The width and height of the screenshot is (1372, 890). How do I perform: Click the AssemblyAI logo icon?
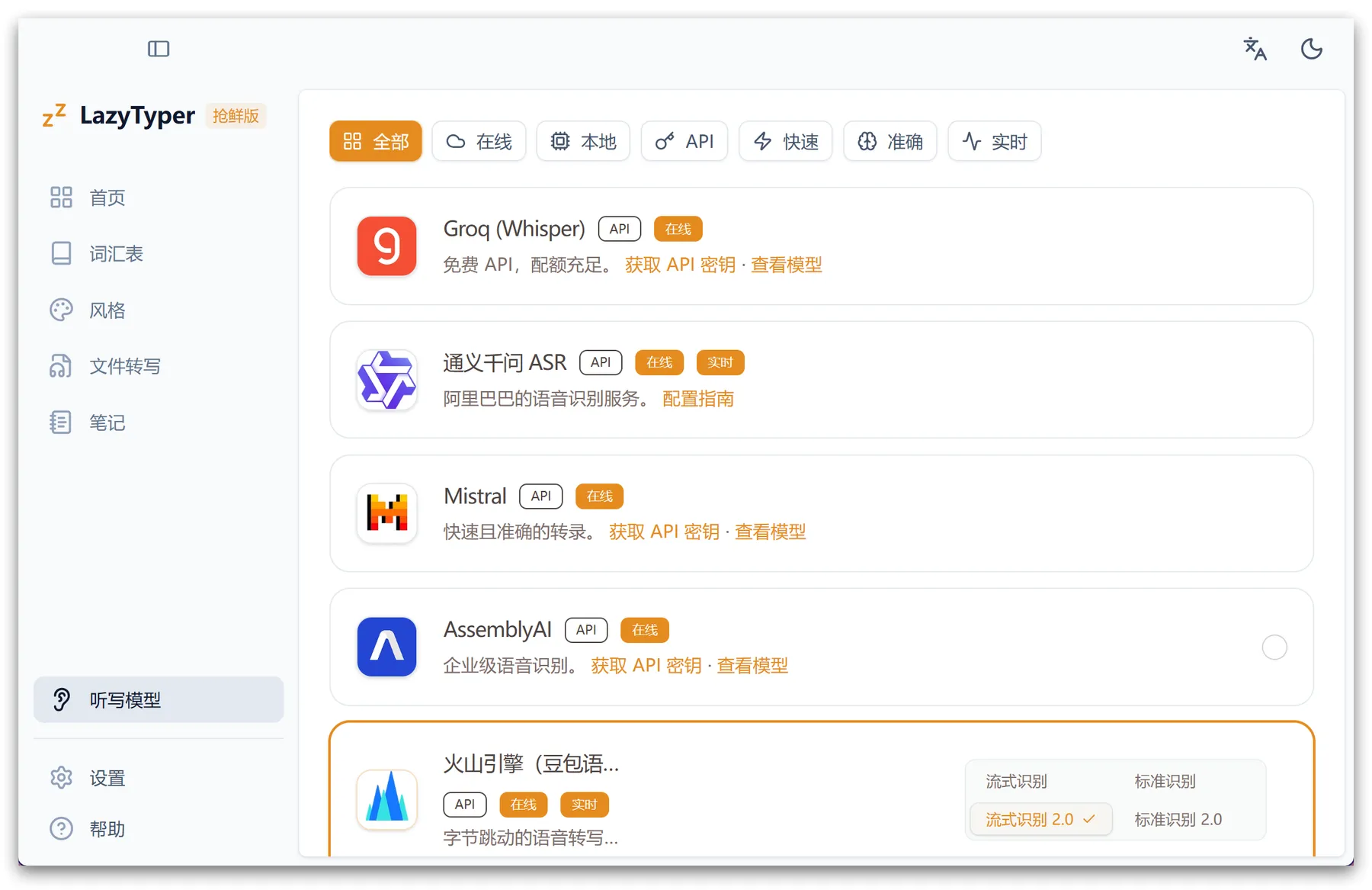386,647
